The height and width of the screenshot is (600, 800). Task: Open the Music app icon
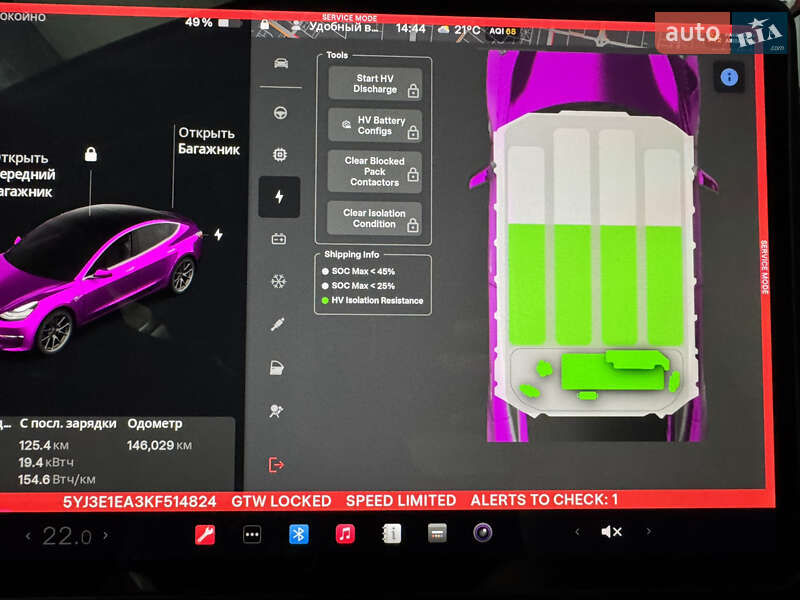tap(345, 534)
